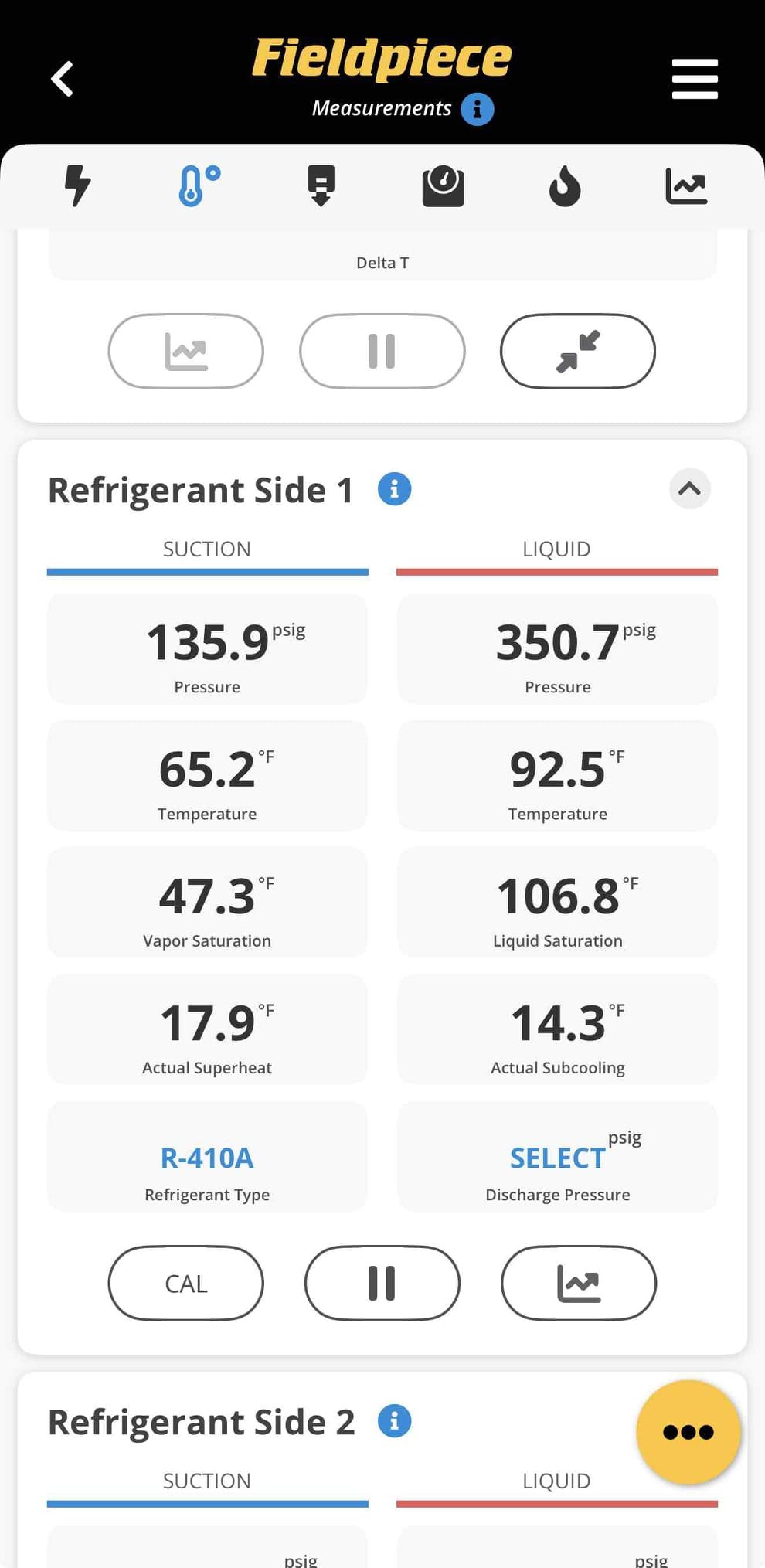Screen dimensions: 765x1568
Task: Change the R-410A refrigerant type
Action: (207, 1157)
